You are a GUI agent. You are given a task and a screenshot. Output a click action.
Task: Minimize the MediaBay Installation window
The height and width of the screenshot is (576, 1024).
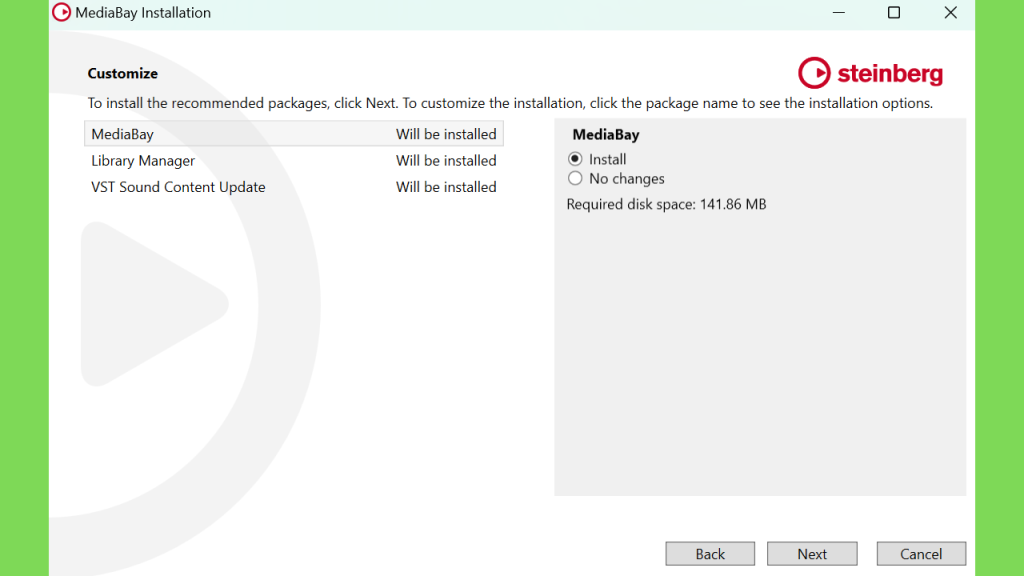tap(839, 12)
